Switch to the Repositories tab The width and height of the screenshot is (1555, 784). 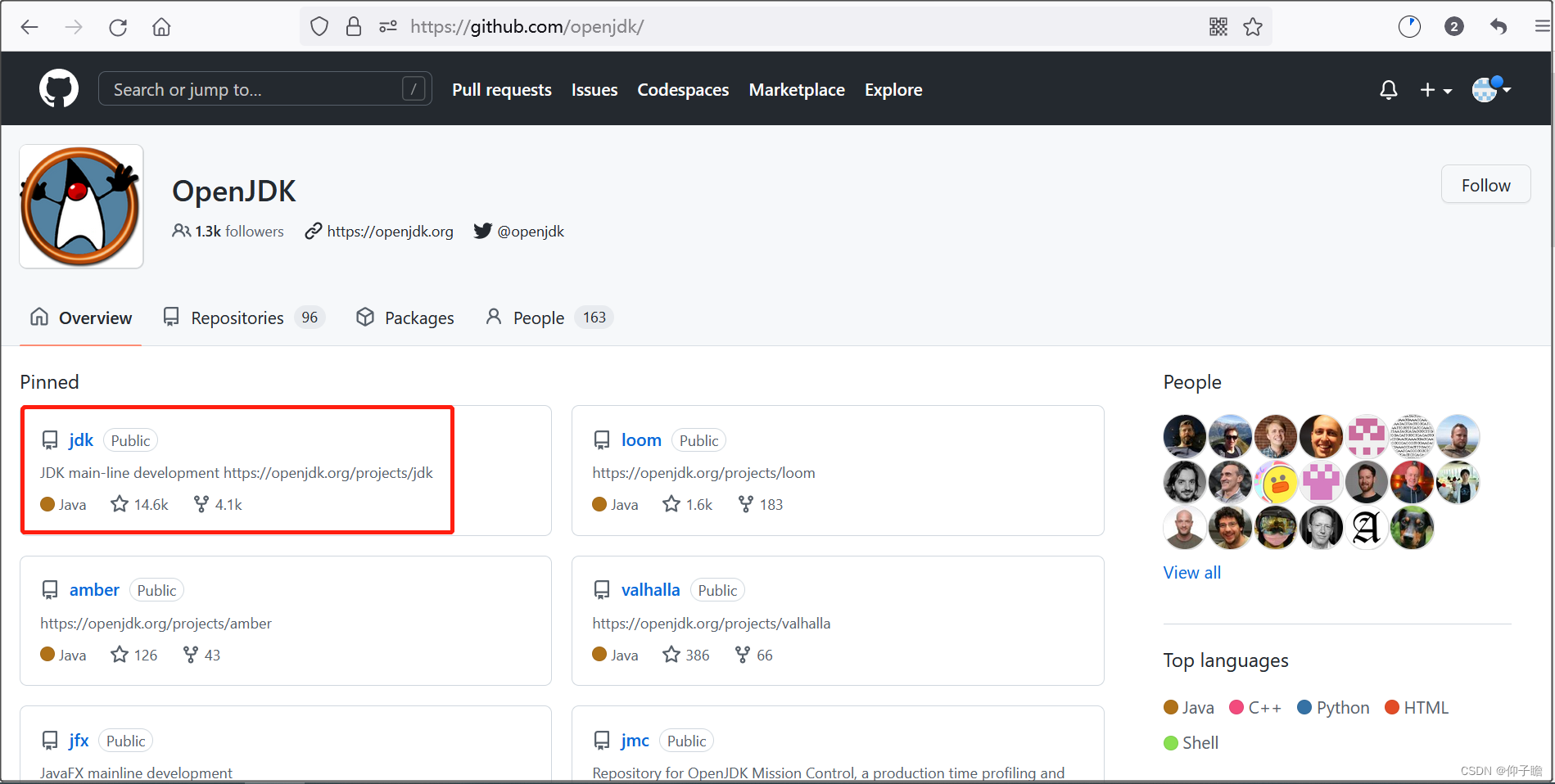click(x=244, y=318)
